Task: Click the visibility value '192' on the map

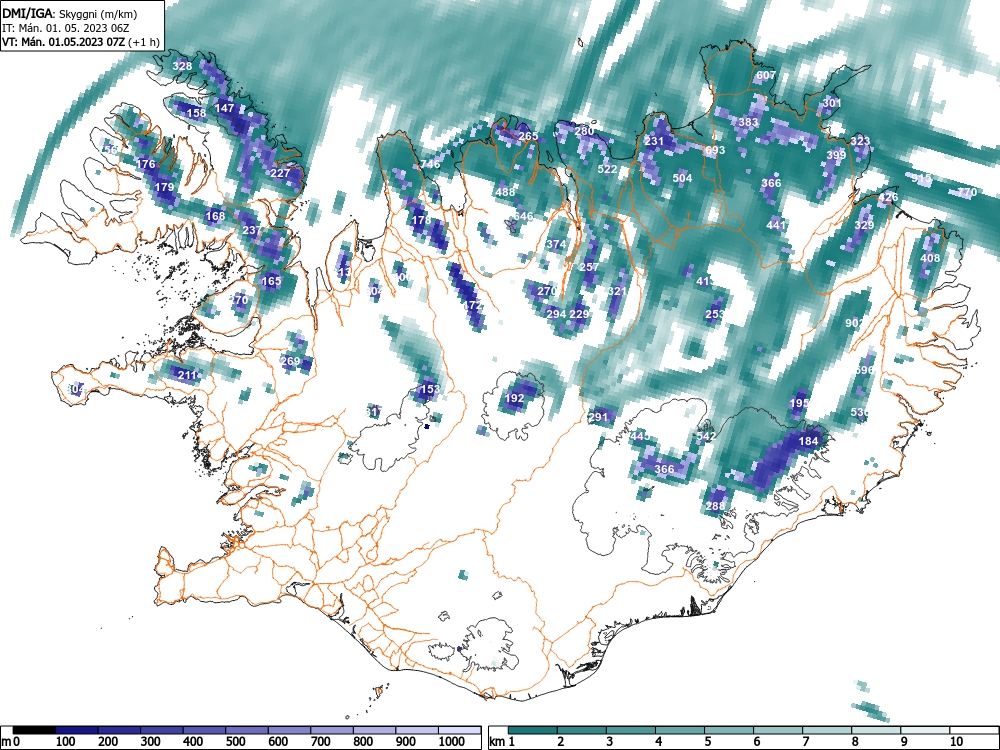Action: point(514,398)
